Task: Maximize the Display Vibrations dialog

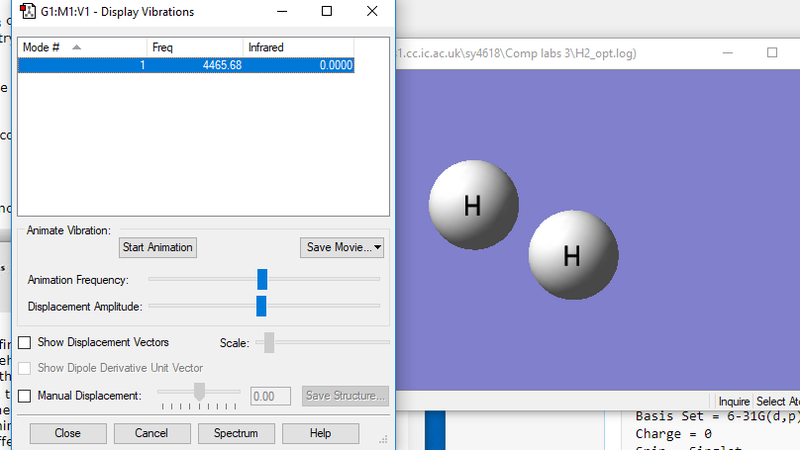Action: [x=327, y=11]
